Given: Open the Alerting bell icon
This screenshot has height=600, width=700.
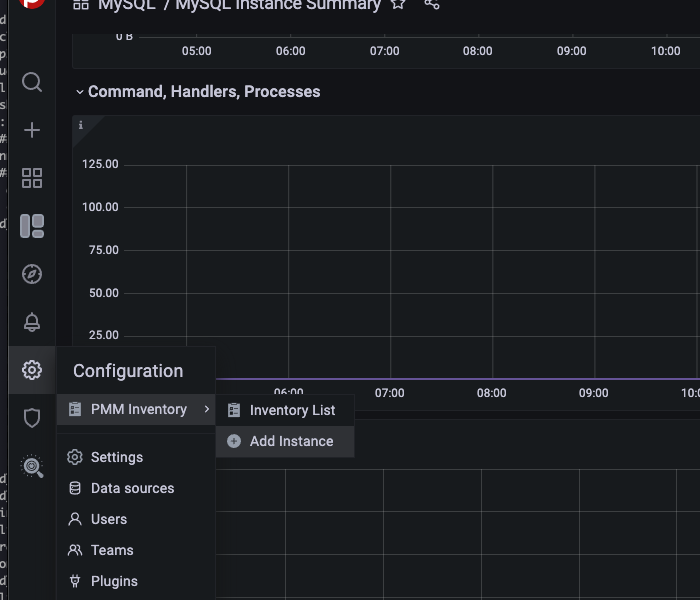Looking at the screenshot, I should coord(32,322).
